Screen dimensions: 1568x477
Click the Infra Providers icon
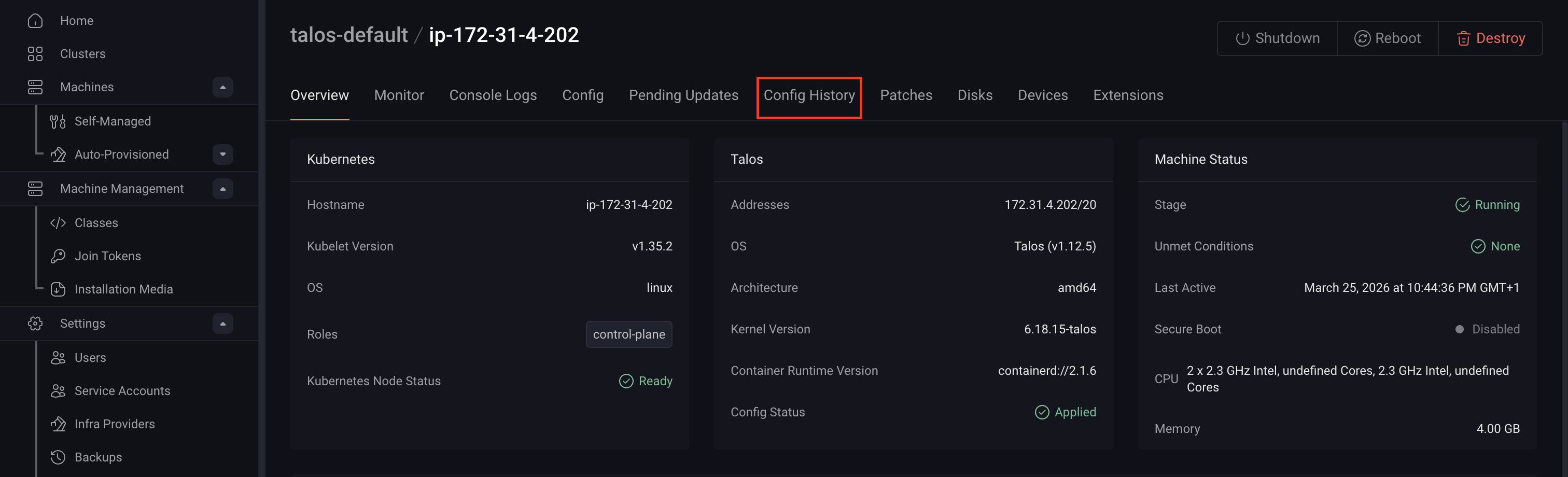58,424
